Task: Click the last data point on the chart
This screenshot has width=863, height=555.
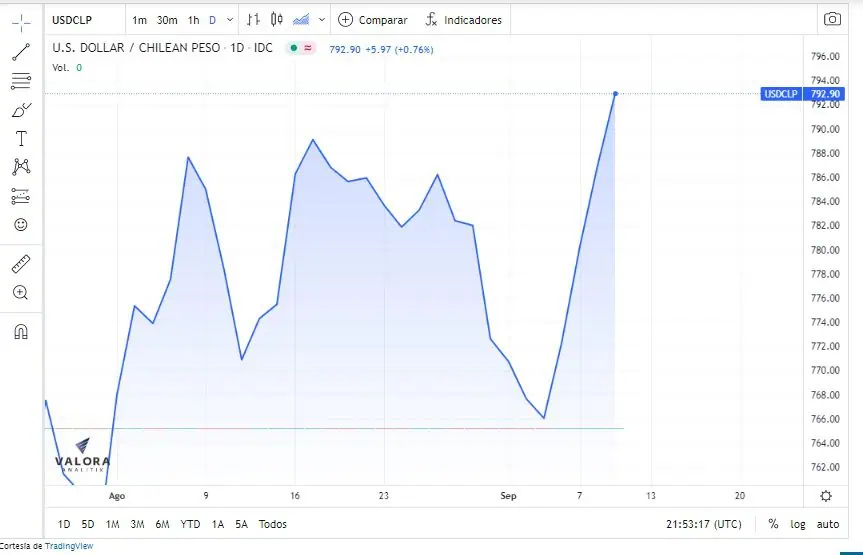Action: tap(615, 94)
